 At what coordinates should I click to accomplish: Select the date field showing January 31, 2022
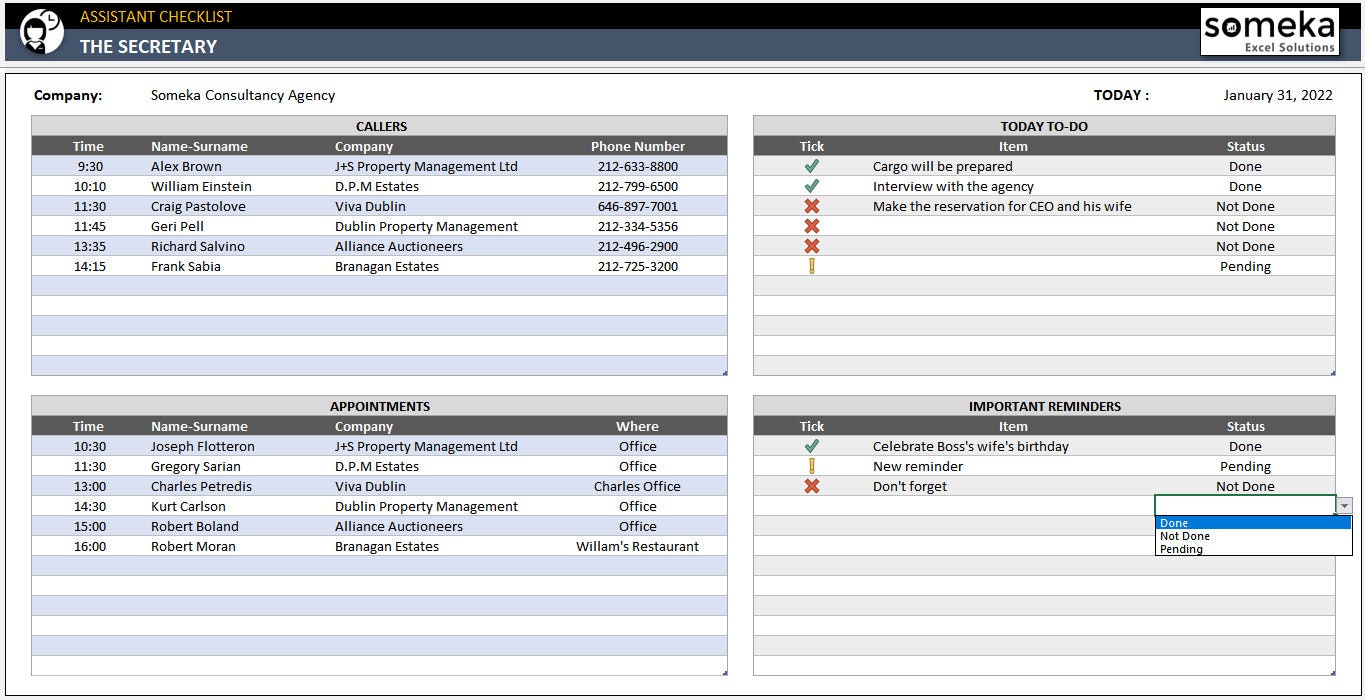tap(1277, 95)
